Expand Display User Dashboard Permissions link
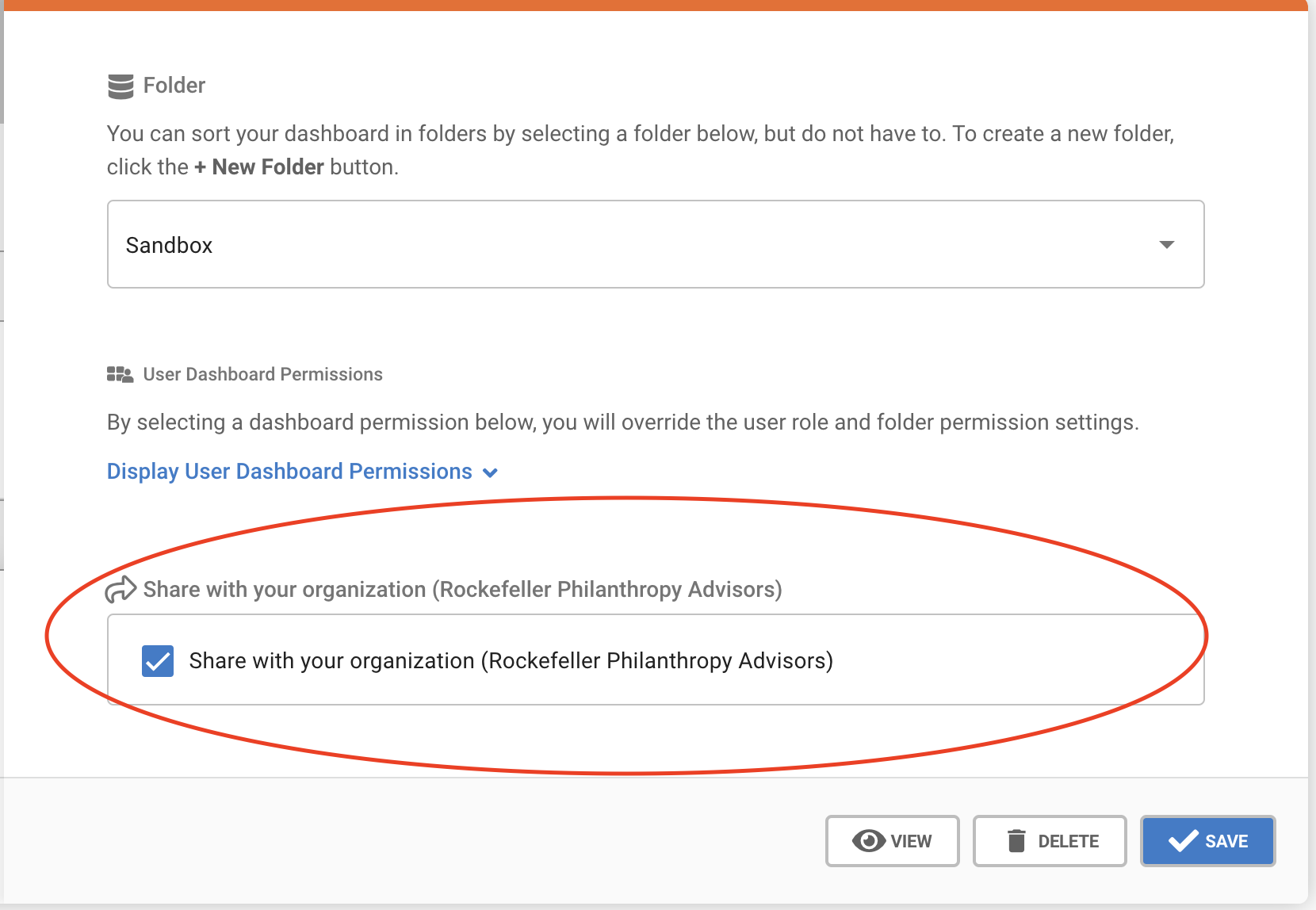The height and width of the screenshot is (910, 1316). (x=302, y=472)
